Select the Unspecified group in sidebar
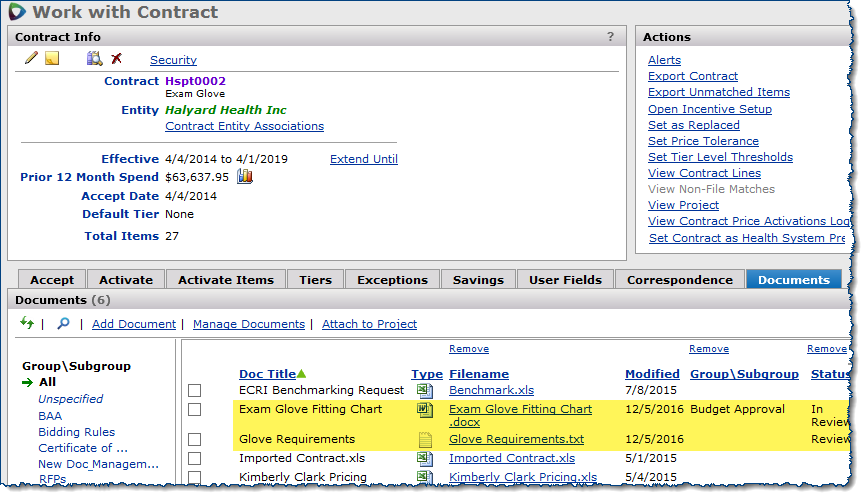The height and width of the screenshot is (499, 866). tap(71, 399)
